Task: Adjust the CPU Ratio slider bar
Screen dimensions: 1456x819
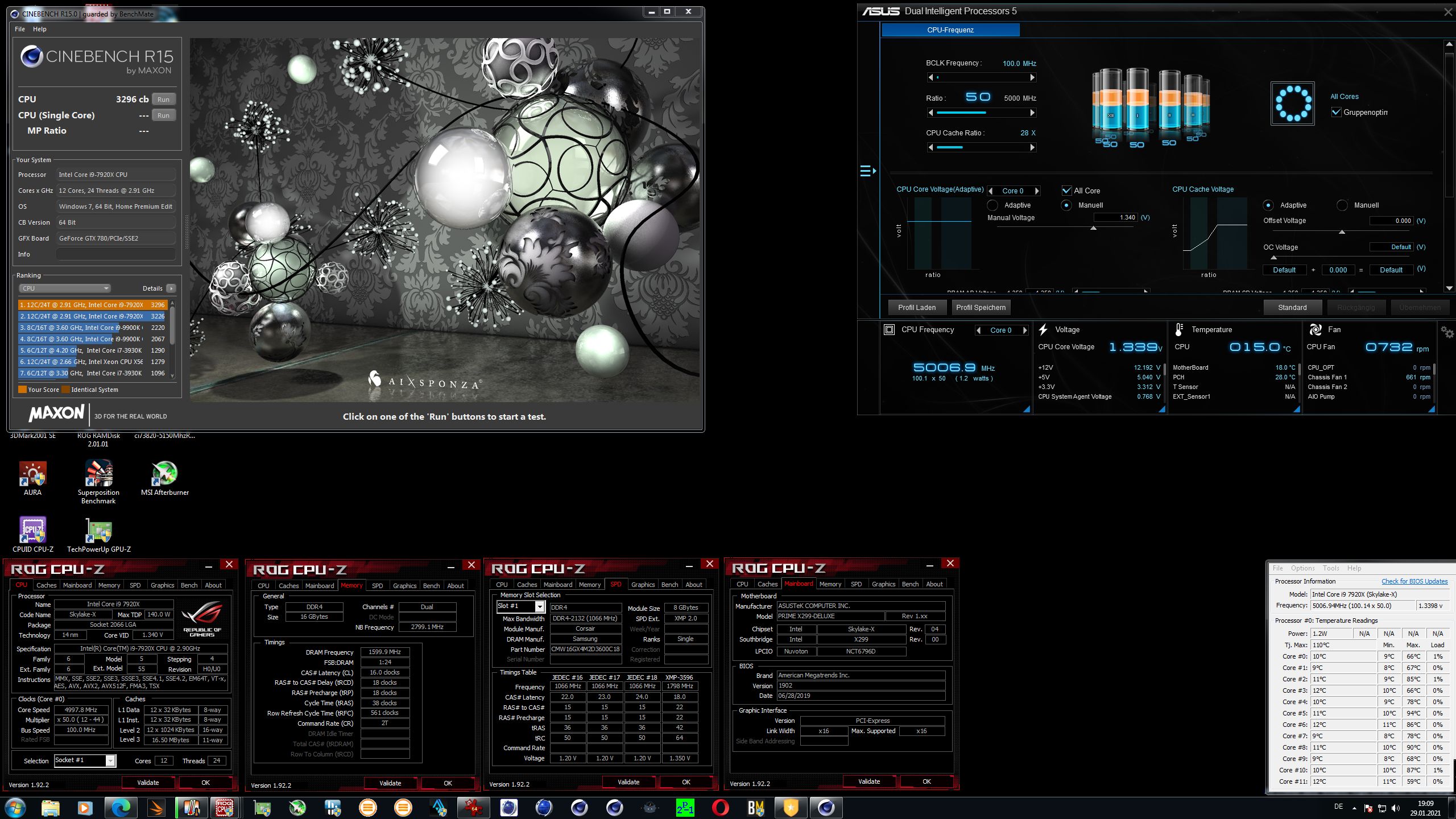Action: [x=981, y=113]
